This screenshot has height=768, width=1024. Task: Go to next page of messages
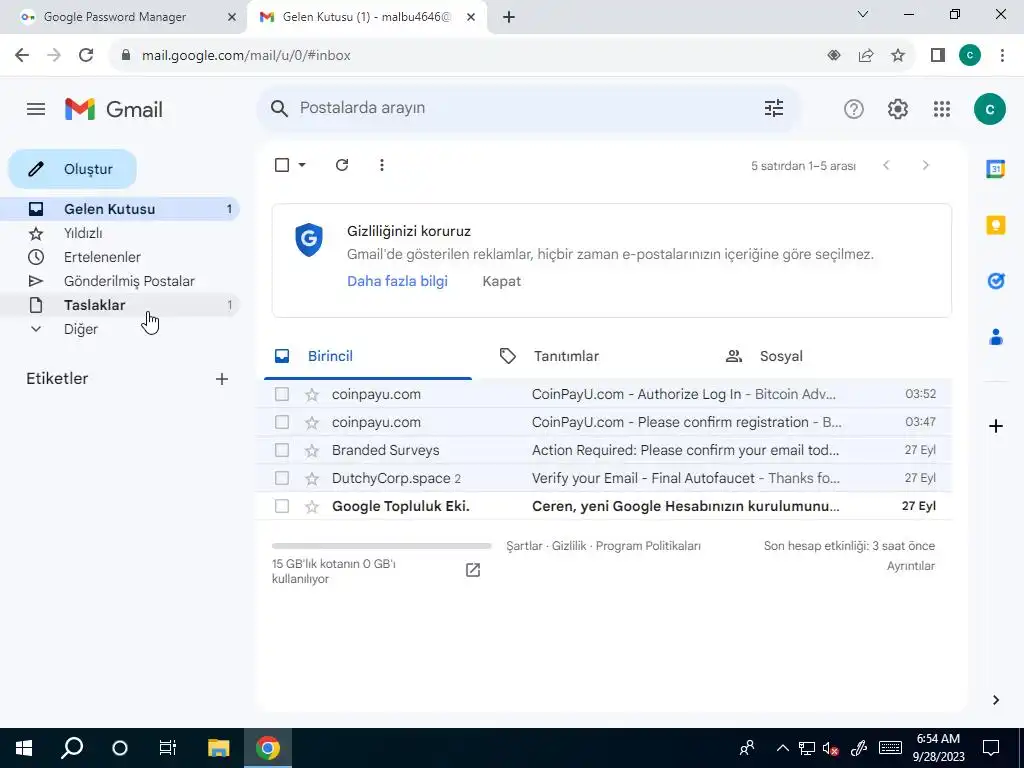[925, 165]
